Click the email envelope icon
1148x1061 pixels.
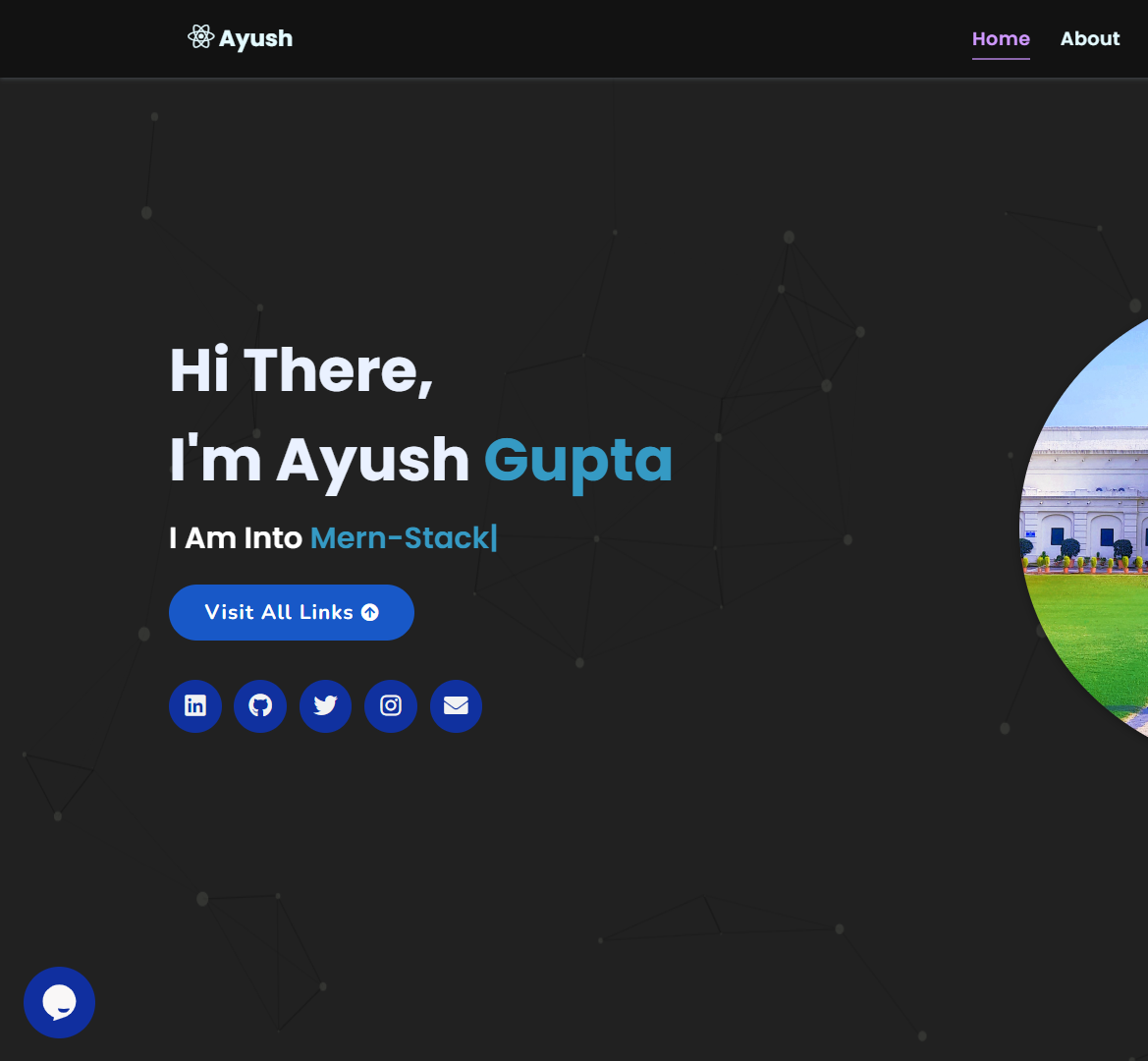[x=456, y=706]
